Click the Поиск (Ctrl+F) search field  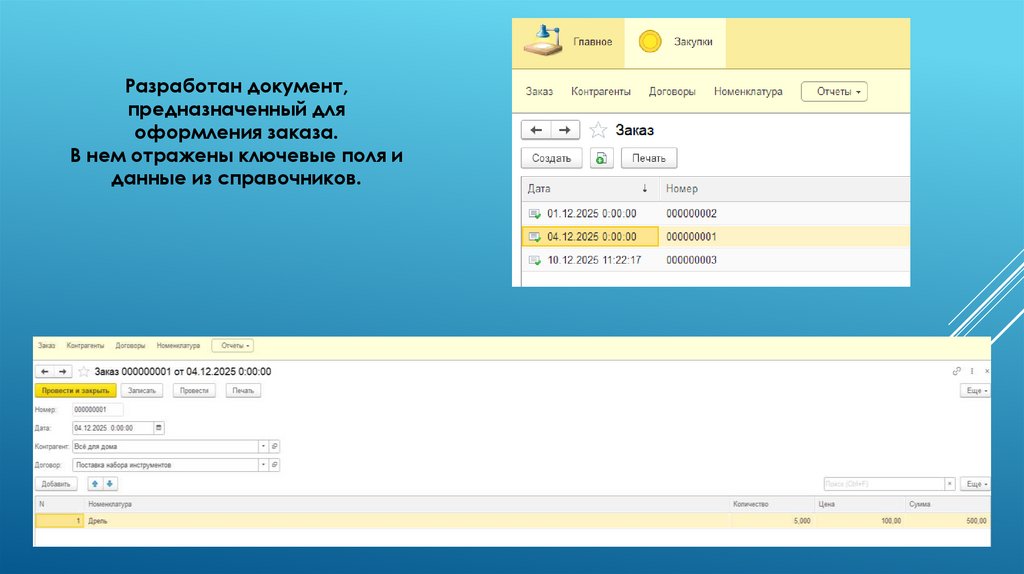click(884, 484)
